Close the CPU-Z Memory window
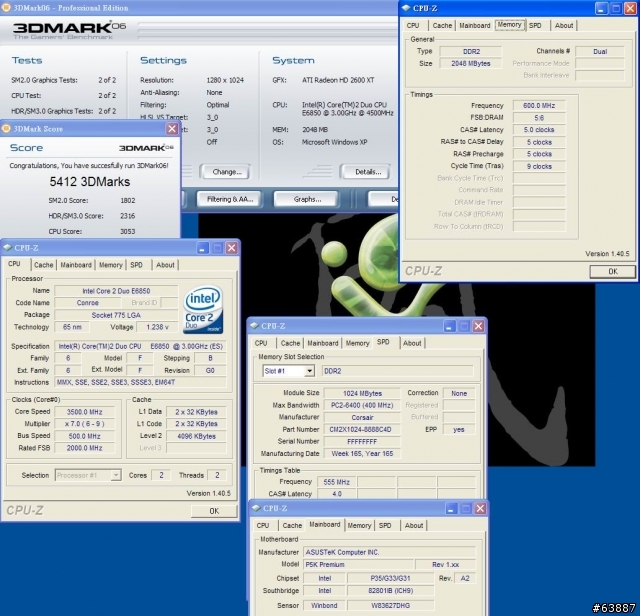This screenshot has width=640, height=616. pyautogui.click(x=630, y=8)
